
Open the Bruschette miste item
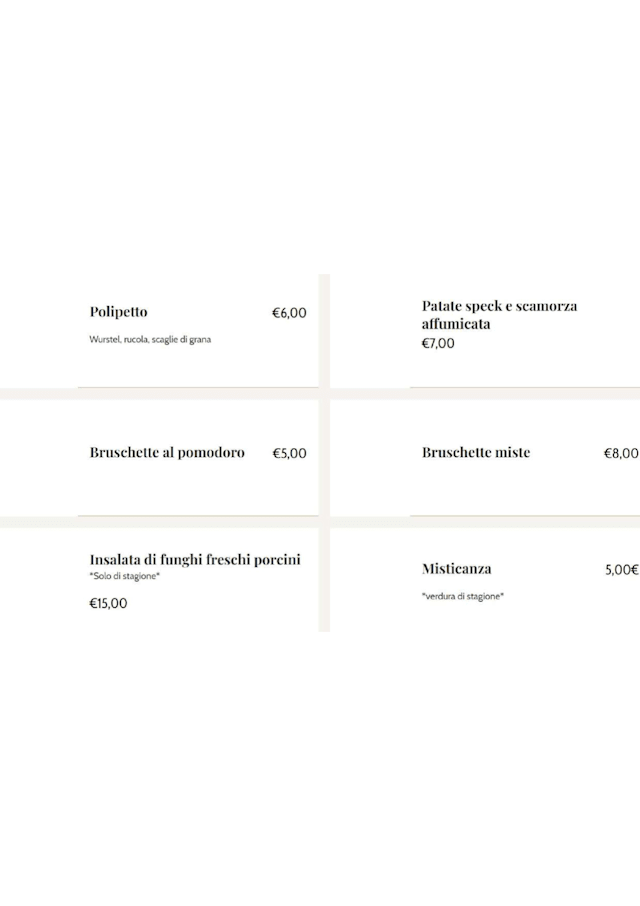476,453
